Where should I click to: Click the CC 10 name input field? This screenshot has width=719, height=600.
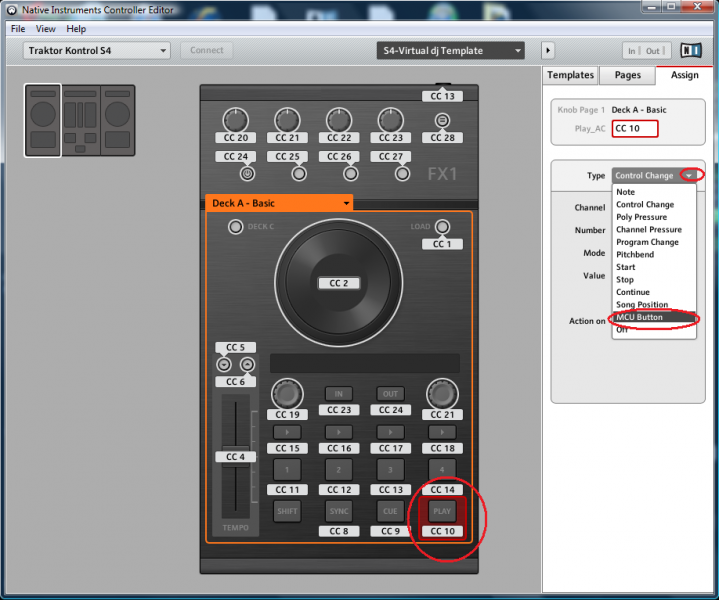point(635,128)
